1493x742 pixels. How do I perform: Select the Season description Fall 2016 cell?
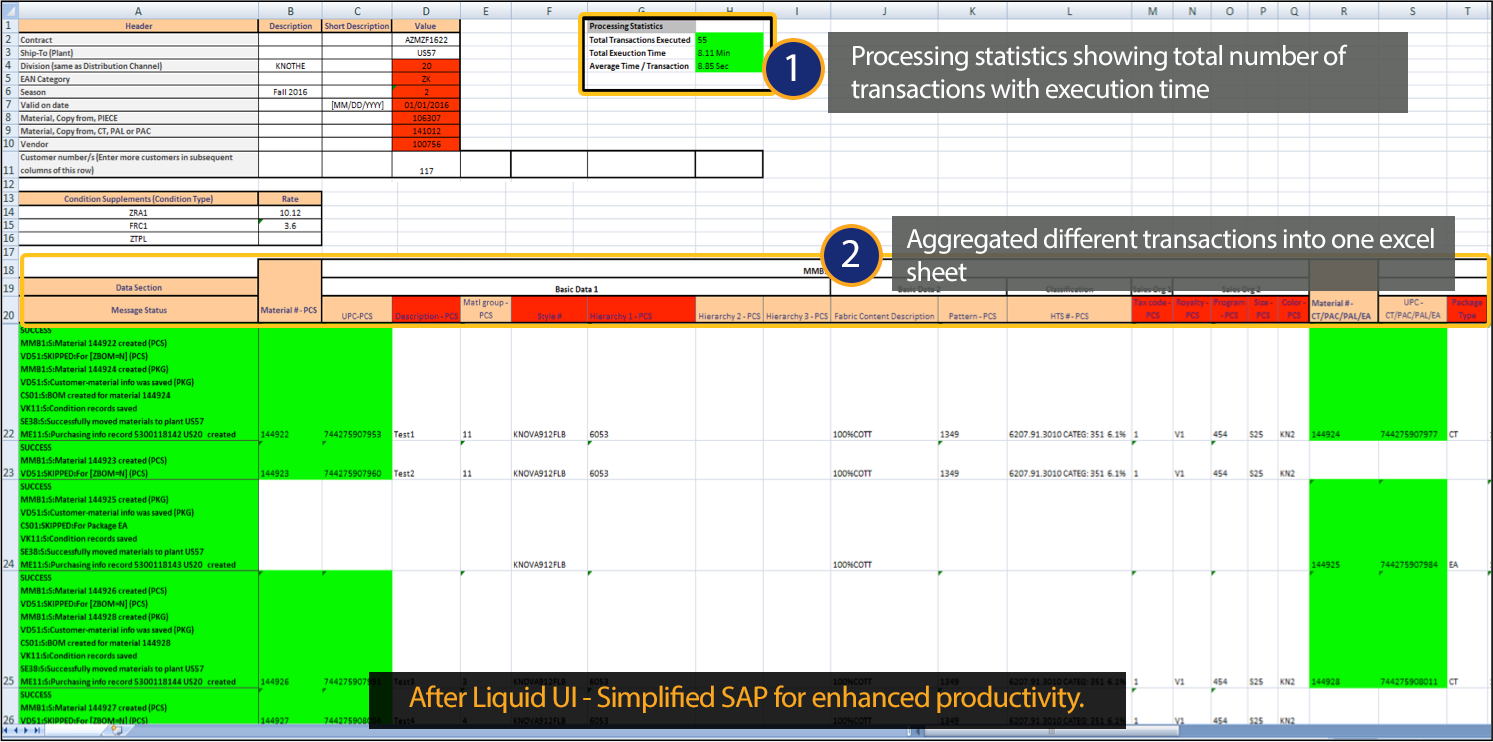(290, 92)
